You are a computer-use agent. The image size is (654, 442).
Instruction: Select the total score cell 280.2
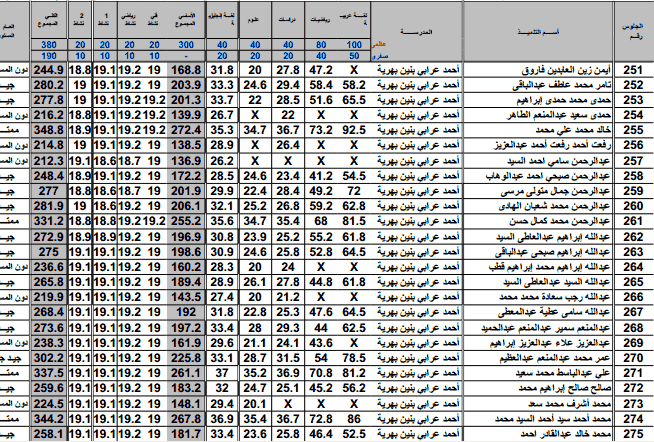pyautogui.click(x=49, y=85)
